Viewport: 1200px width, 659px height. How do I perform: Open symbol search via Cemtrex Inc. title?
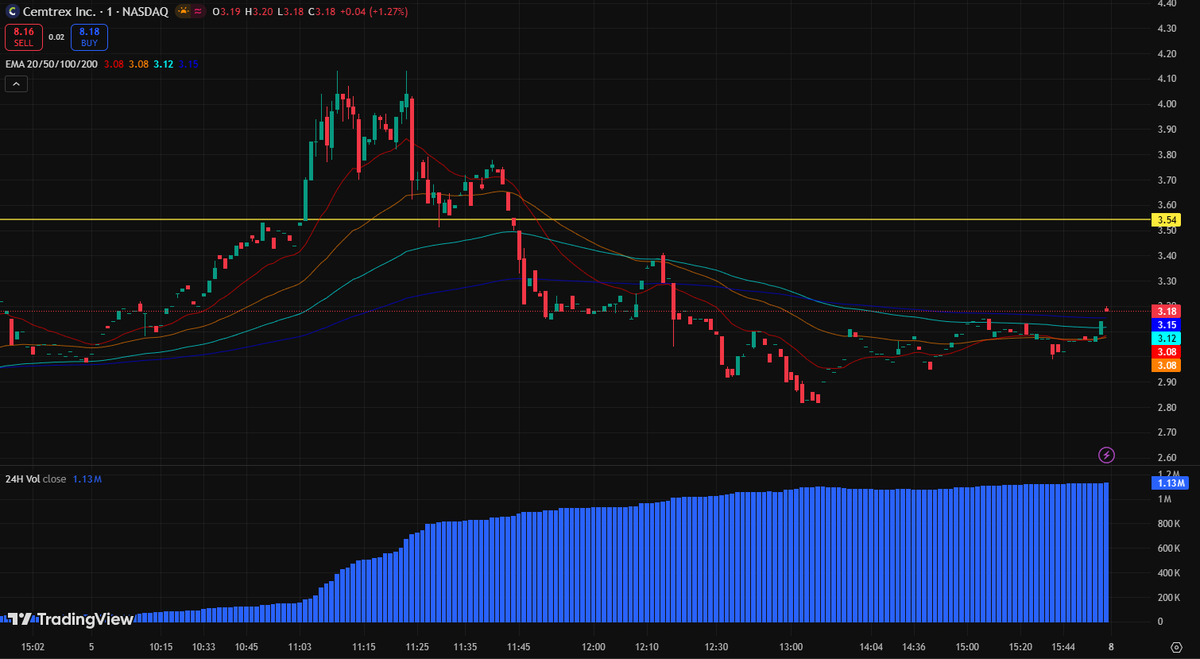[60, 11]
